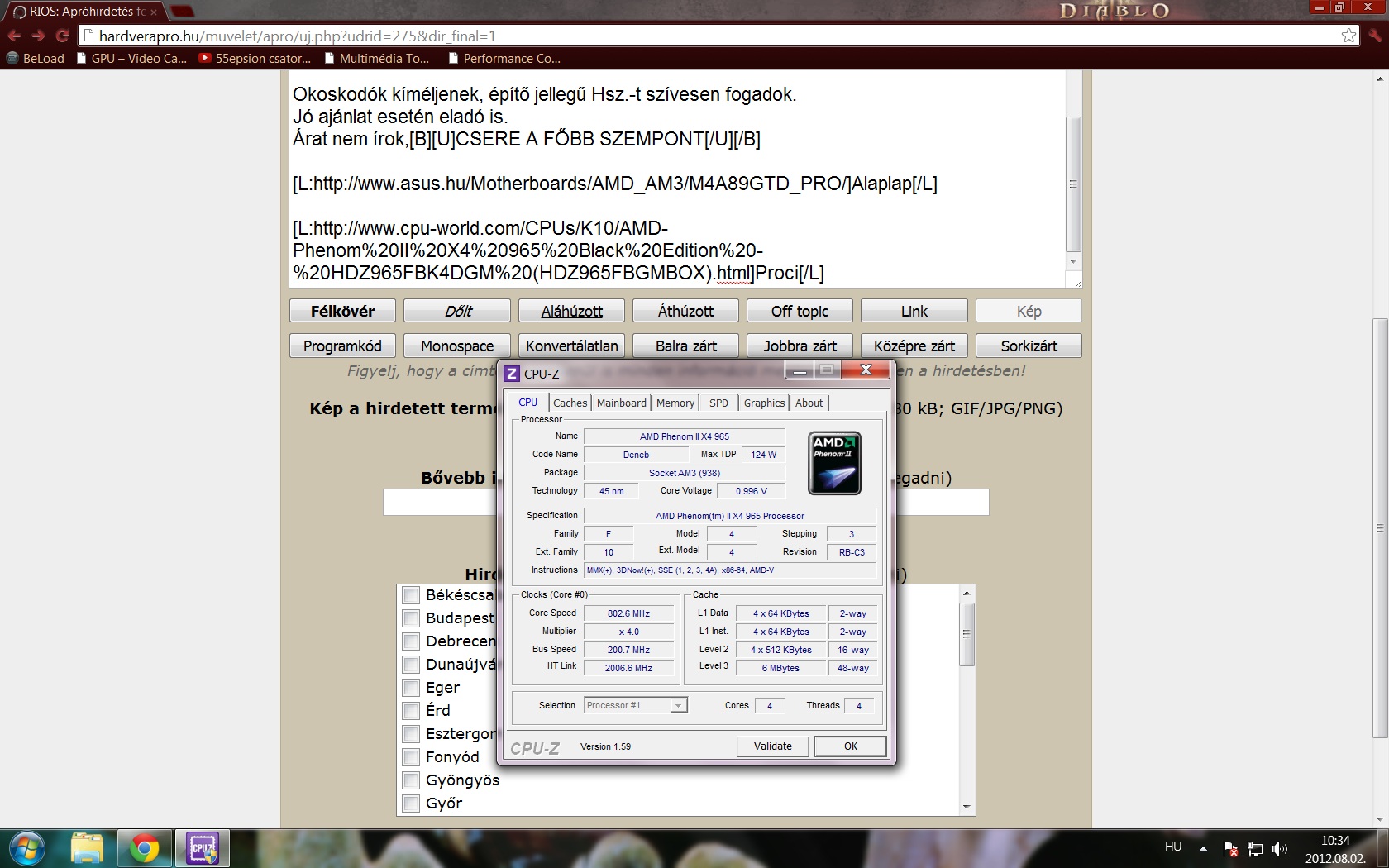Align text with Balra zárt
The width and height of the screenshot is (1389, 868).
click(x=685, y=346)
